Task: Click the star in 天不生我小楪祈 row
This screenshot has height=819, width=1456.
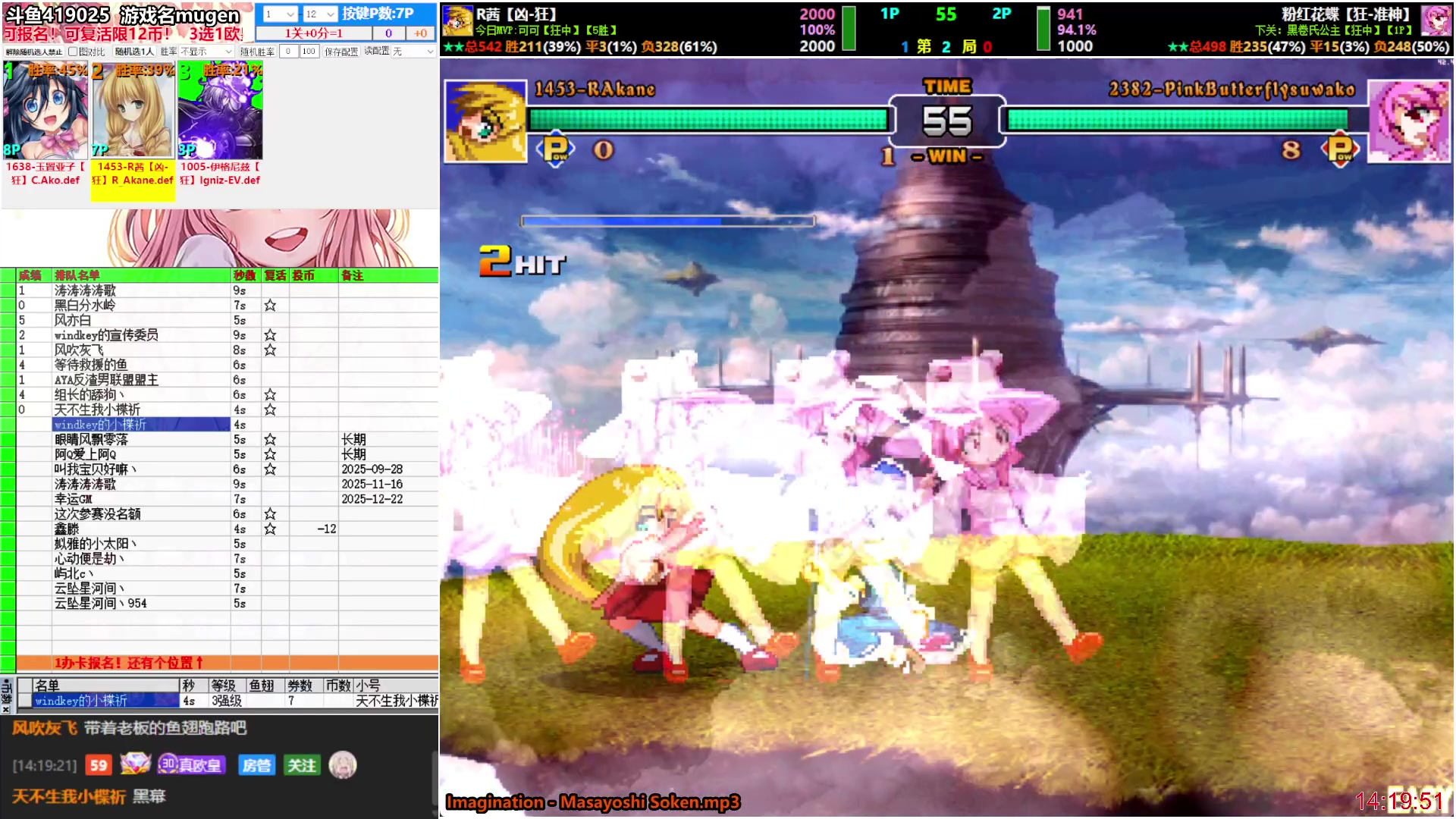Action: click(x=270, y=409)
